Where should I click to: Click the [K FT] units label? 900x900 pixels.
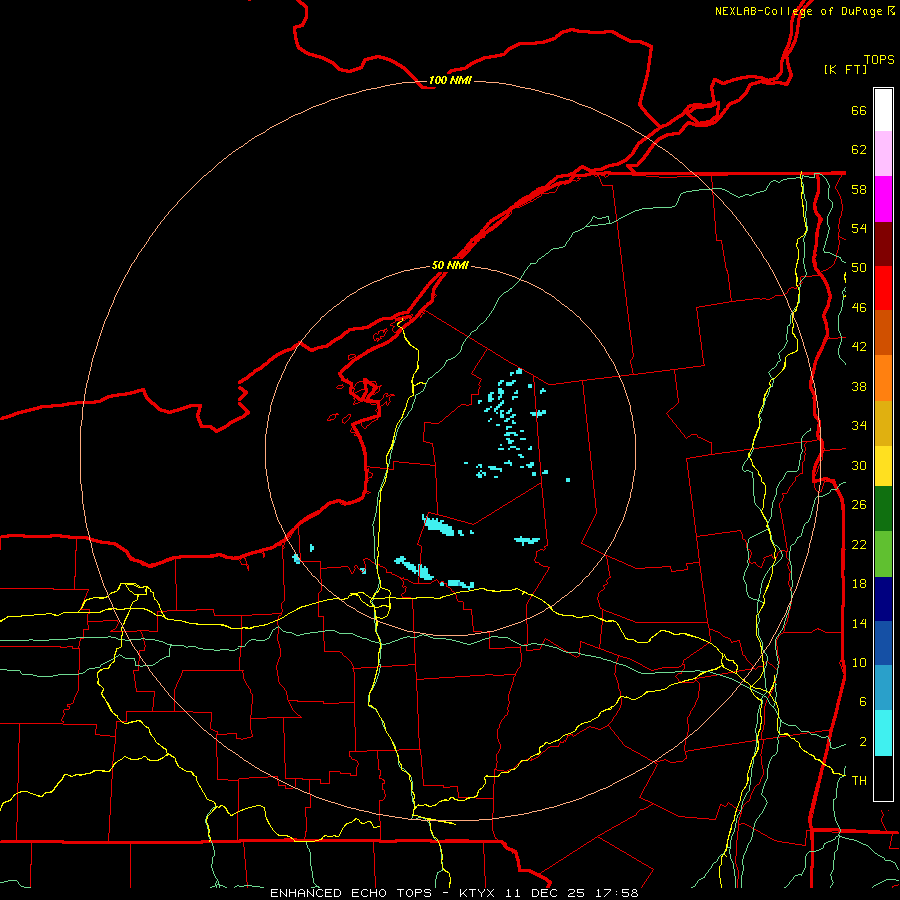tap(845, 69)
